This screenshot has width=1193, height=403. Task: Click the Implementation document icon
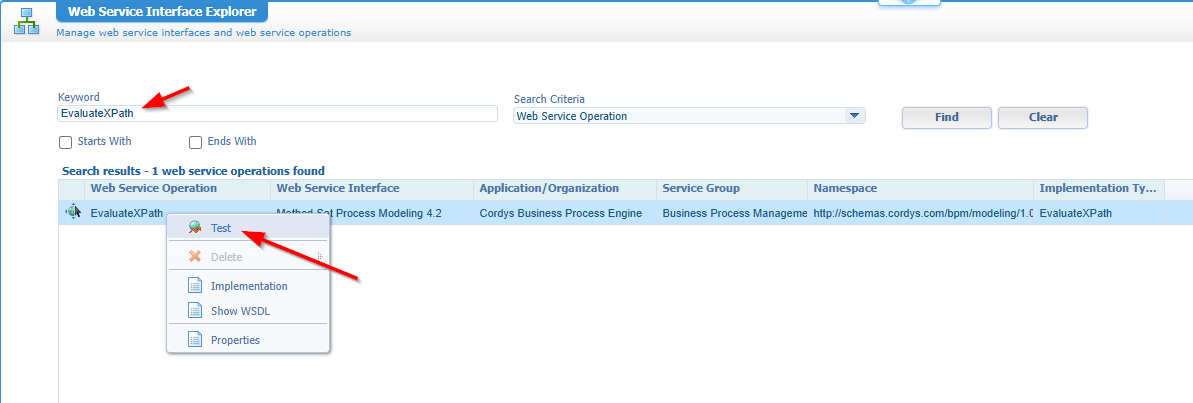[194, 286]
